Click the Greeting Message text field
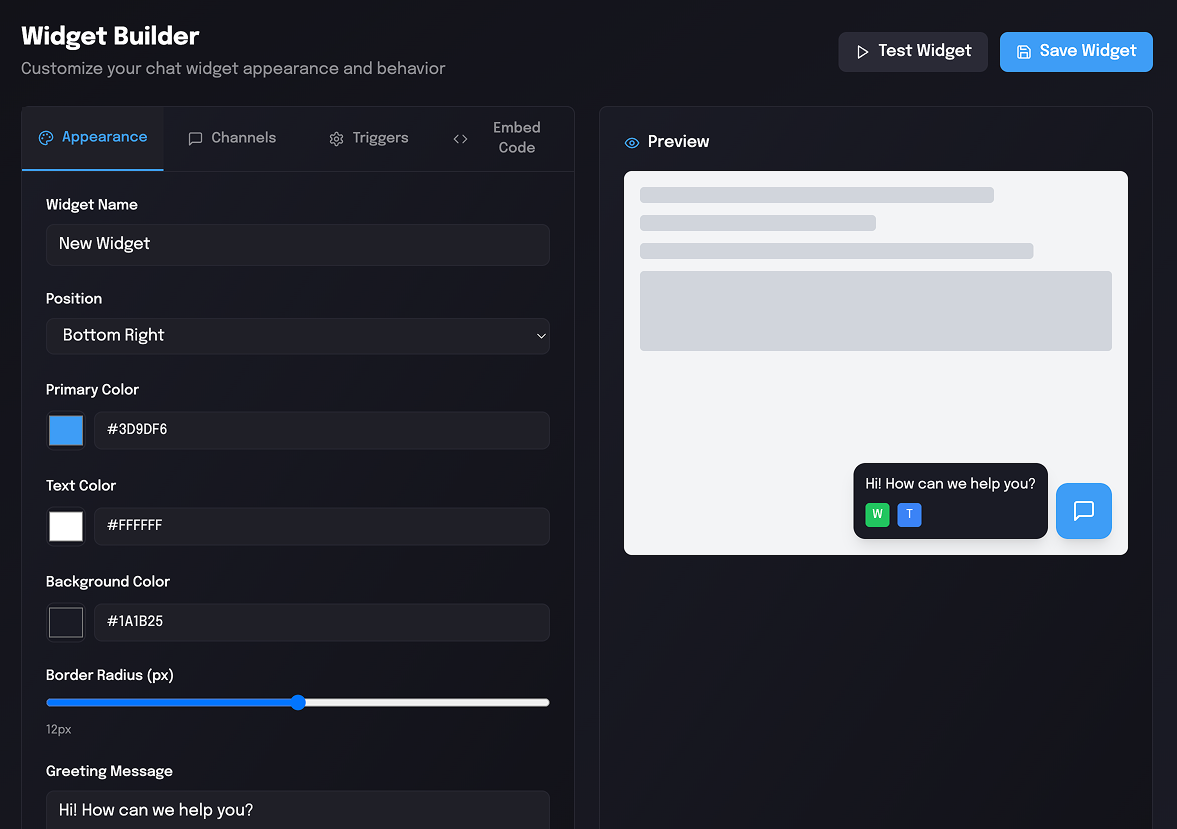The image size is (1177, 829). coord(298,810)
